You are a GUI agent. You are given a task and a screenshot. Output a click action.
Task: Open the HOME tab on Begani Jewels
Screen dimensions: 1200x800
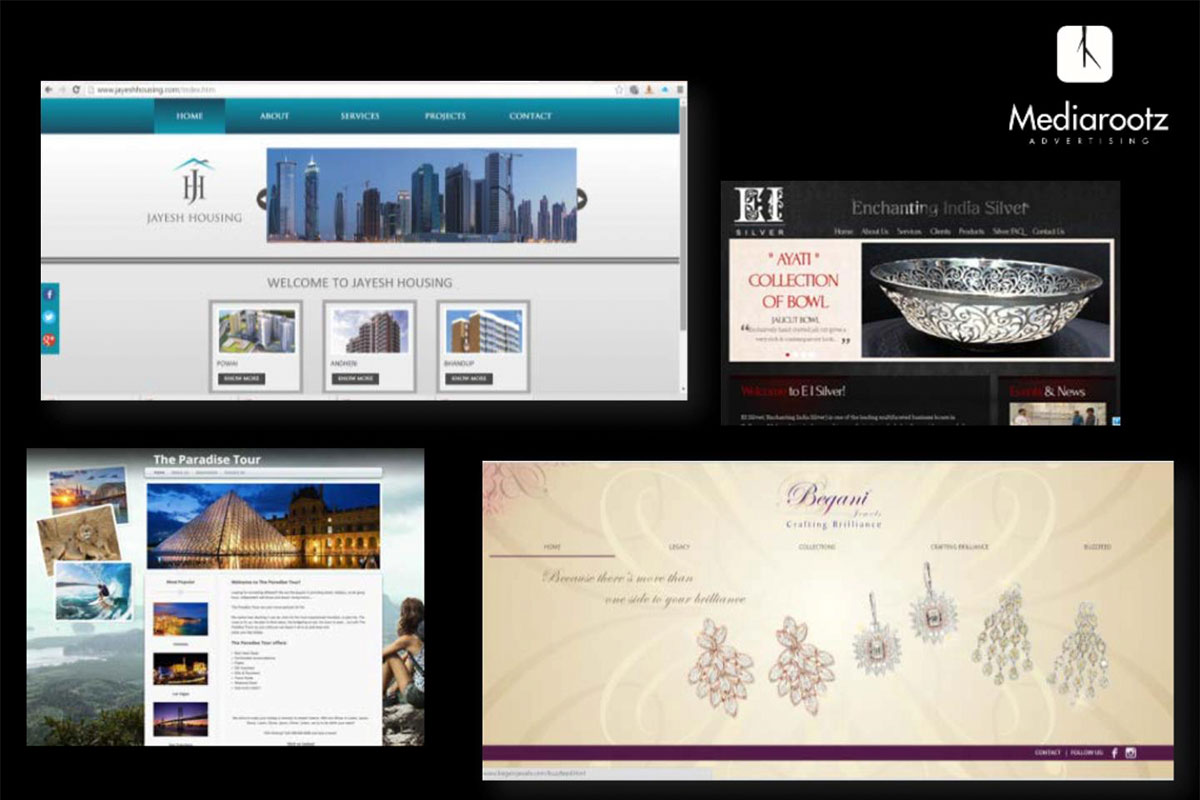(552, 547)
